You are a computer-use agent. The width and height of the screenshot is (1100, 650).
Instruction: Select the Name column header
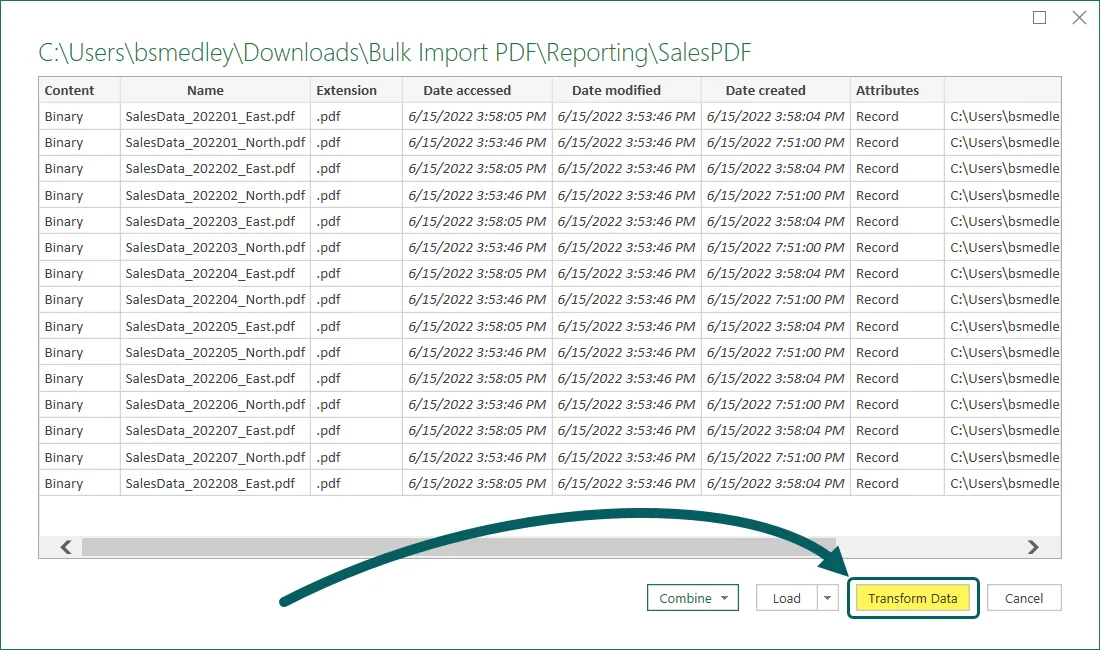[x=205, y=90]
